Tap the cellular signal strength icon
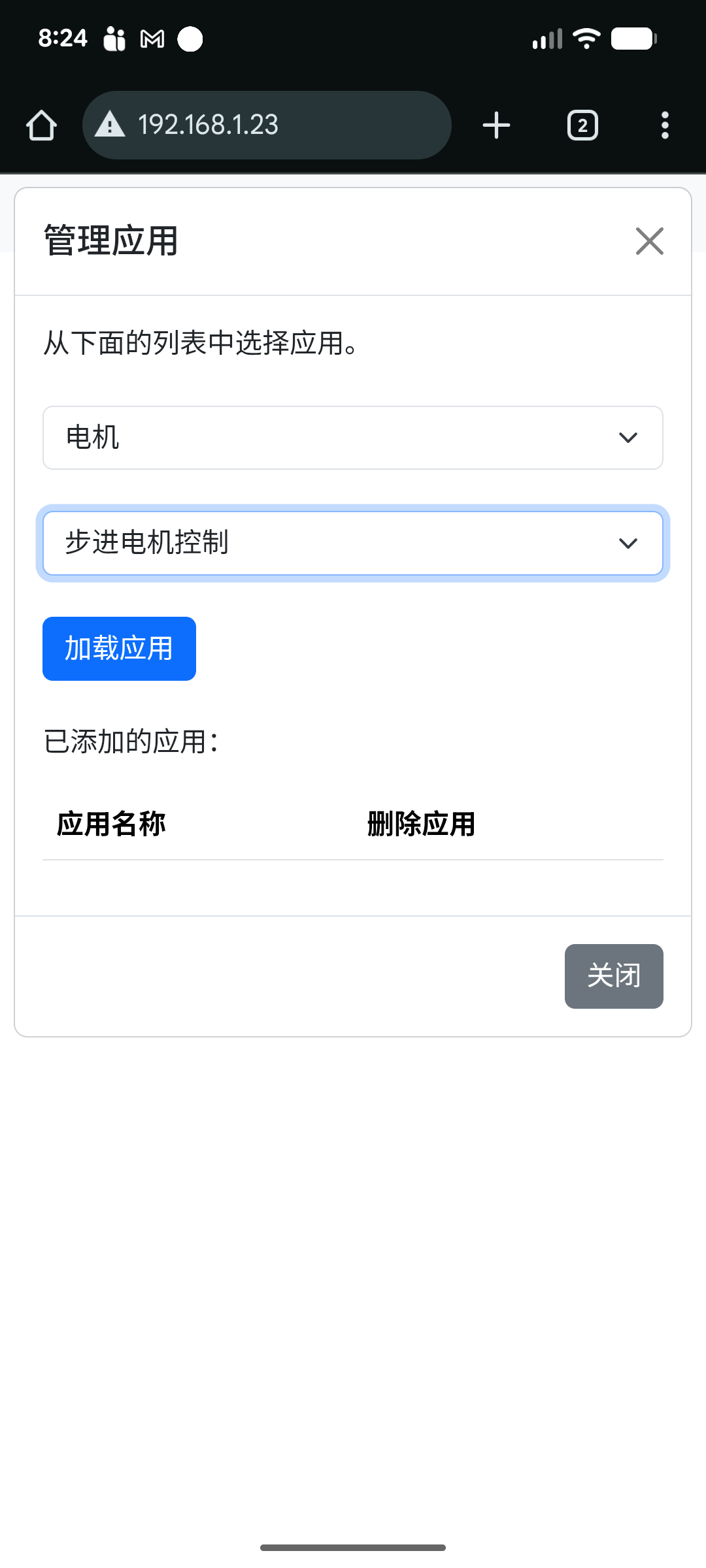Viewport: 706px width, 1568px height. 547,39
